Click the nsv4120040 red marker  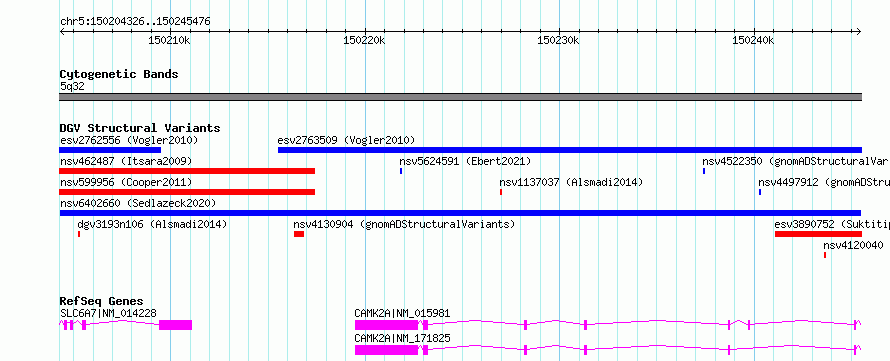[x=825, y=255]
